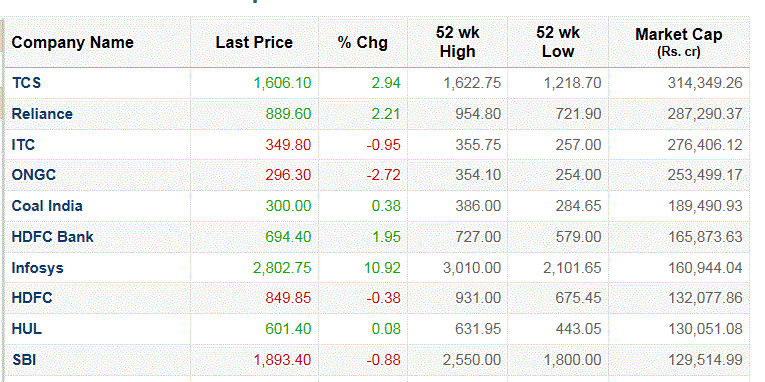Select HDFC 52 week low 675.45

click(x=579, y=298)
